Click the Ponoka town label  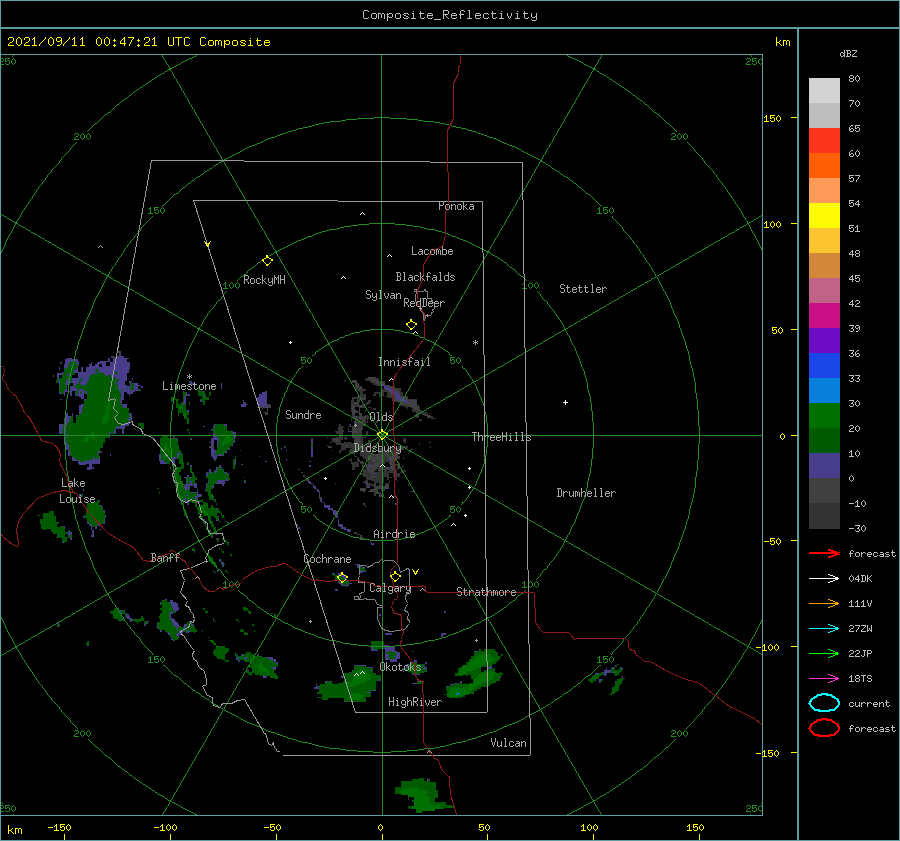456,207
